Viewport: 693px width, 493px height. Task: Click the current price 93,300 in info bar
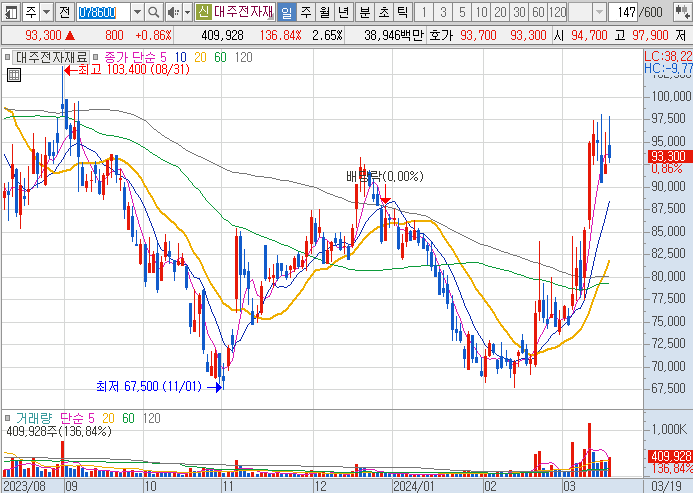43,35
